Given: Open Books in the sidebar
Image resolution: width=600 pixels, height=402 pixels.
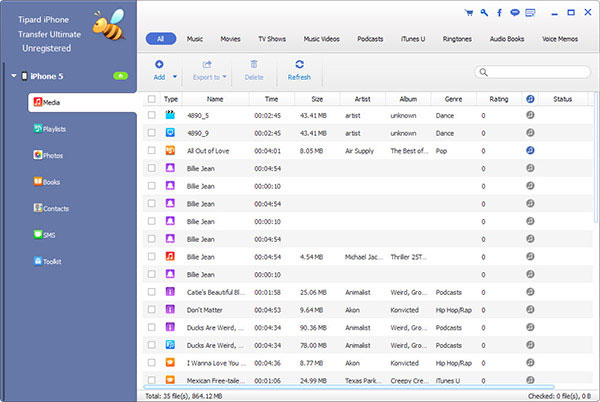Looking at the screenshot, I should coord(47,182).
